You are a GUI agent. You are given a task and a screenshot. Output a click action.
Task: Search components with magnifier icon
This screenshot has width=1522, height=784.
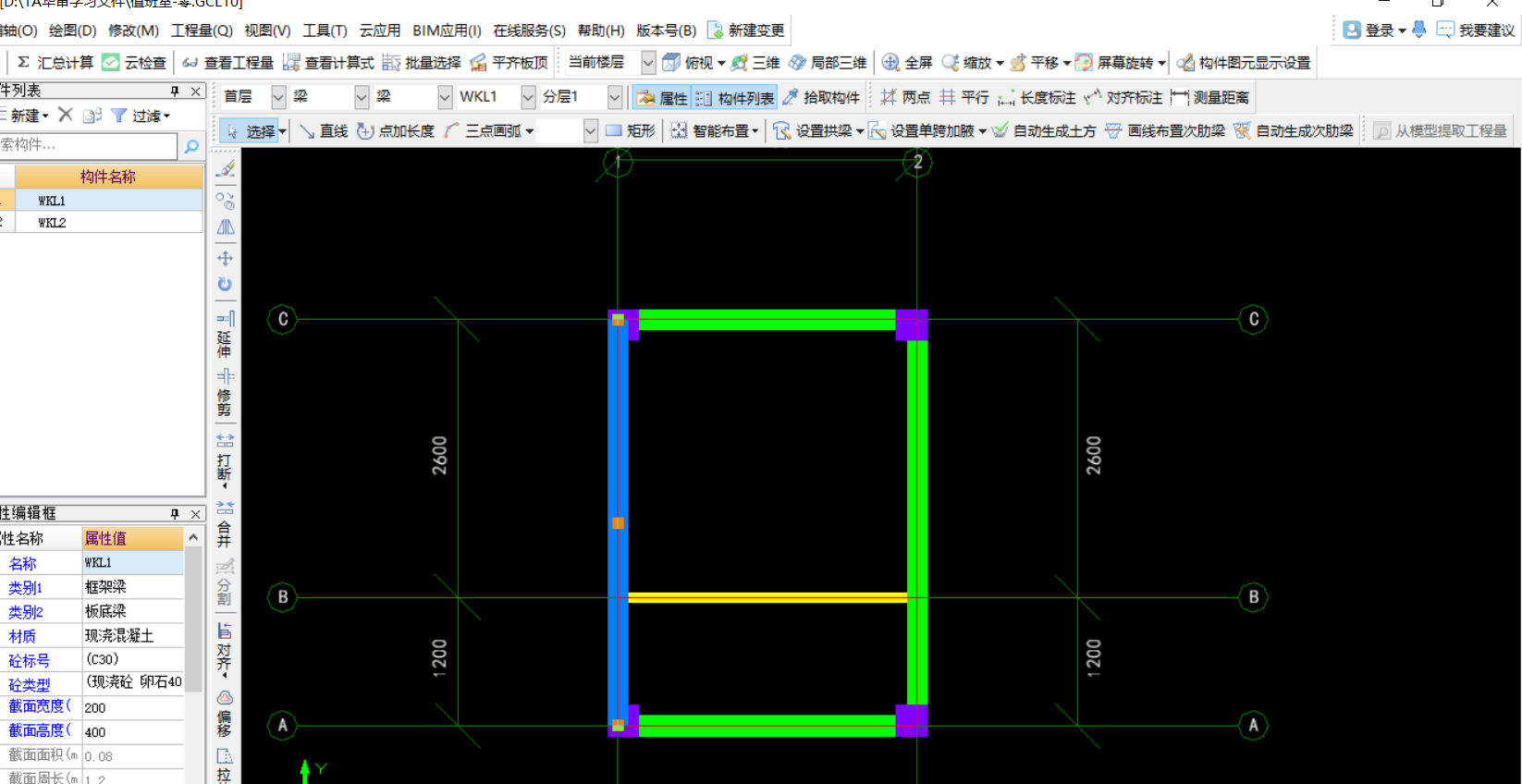[x=191, y=146]
